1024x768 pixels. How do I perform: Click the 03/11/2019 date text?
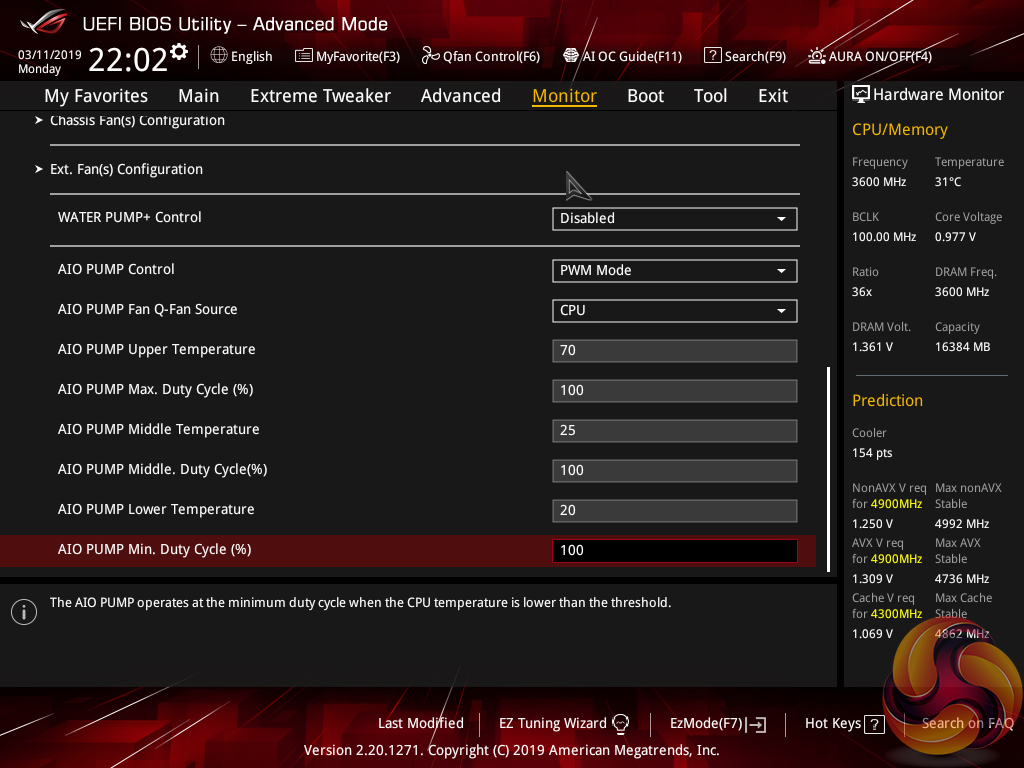pyautogui.click(x=50, y=55)
